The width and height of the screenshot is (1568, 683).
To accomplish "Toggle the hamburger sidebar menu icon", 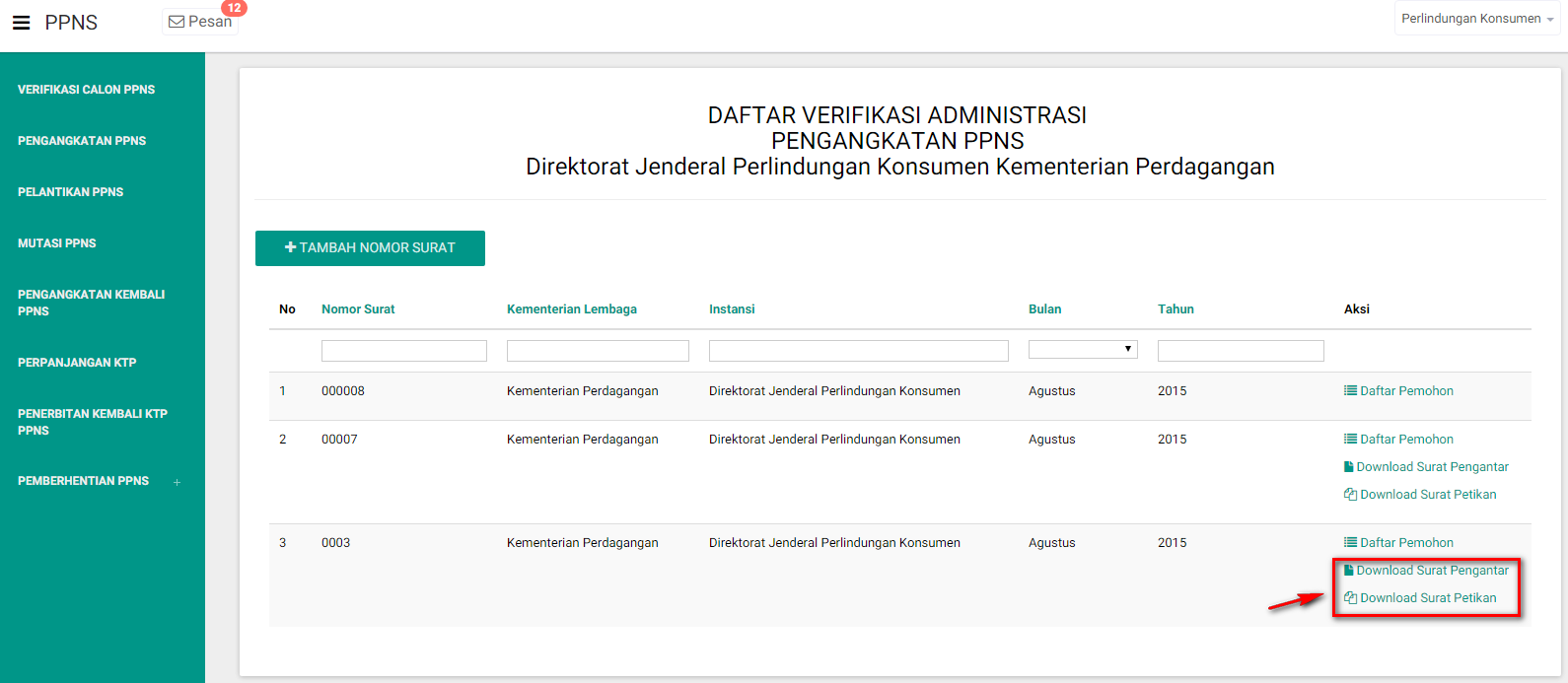I will (21, 23).
